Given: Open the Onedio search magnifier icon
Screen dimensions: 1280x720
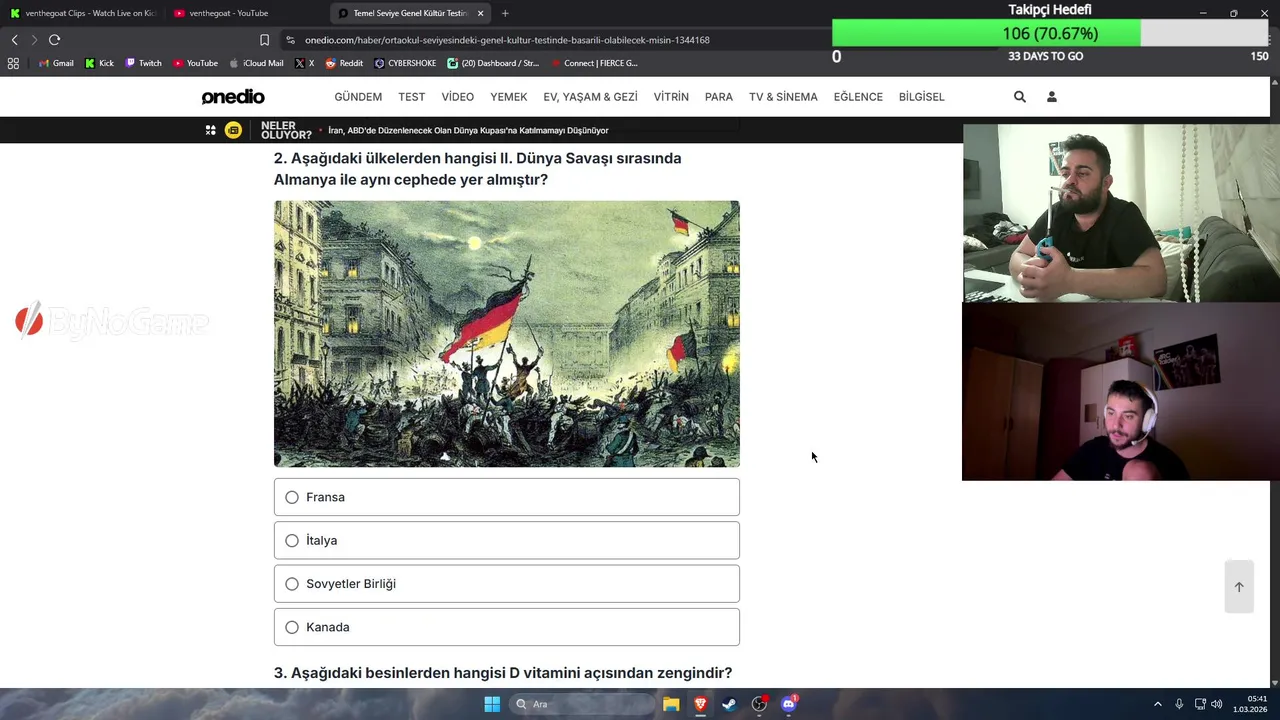Looking at the screenshot, I should (x=1020, y=97).
